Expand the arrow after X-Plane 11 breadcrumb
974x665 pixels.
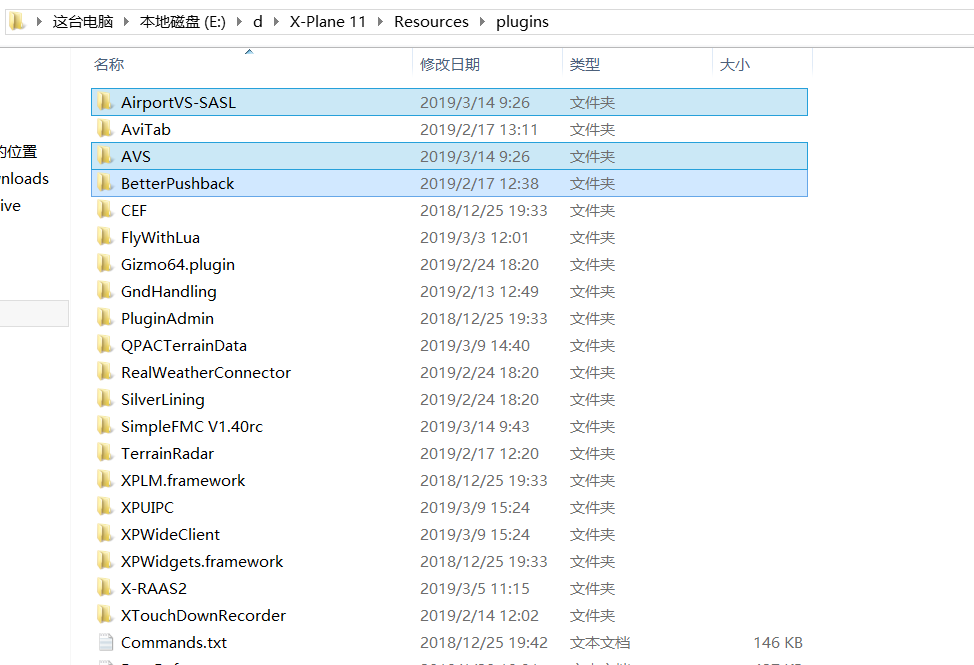tap(380, 22)
